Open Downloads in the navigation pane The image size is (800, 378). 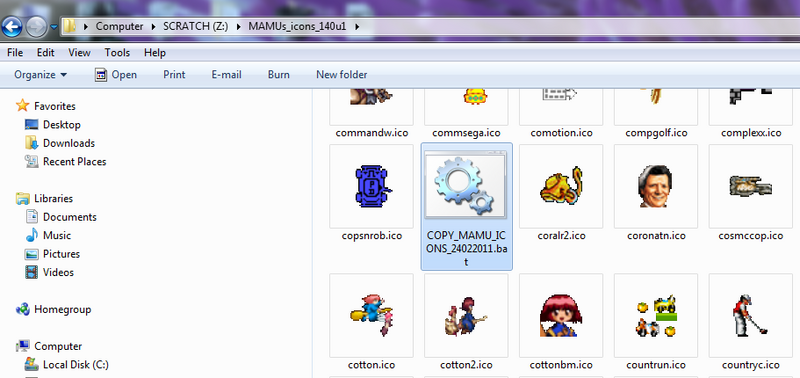click(60, 143)
